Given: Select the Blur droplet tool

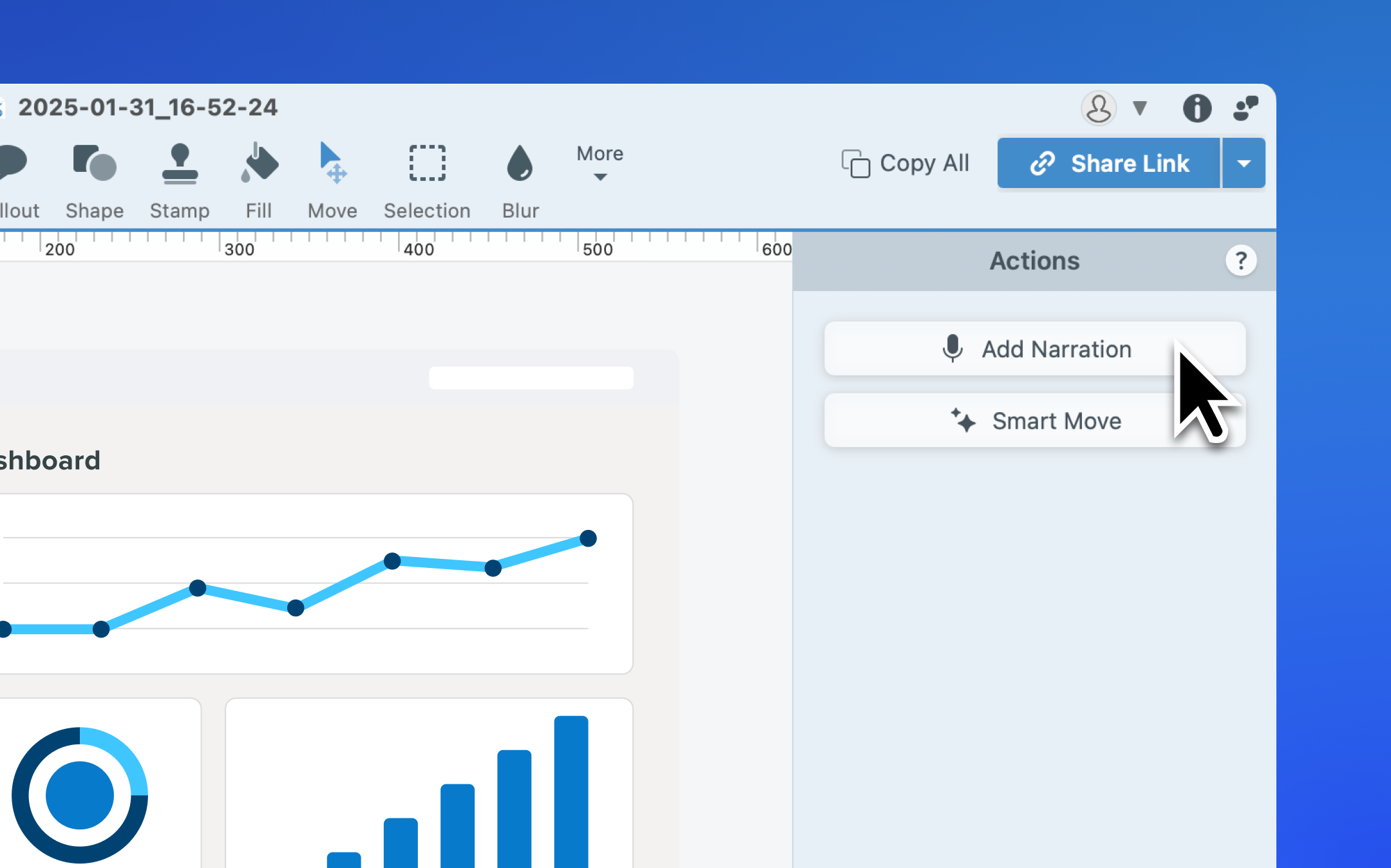Looking at the screenshot, I should [520, 164].
